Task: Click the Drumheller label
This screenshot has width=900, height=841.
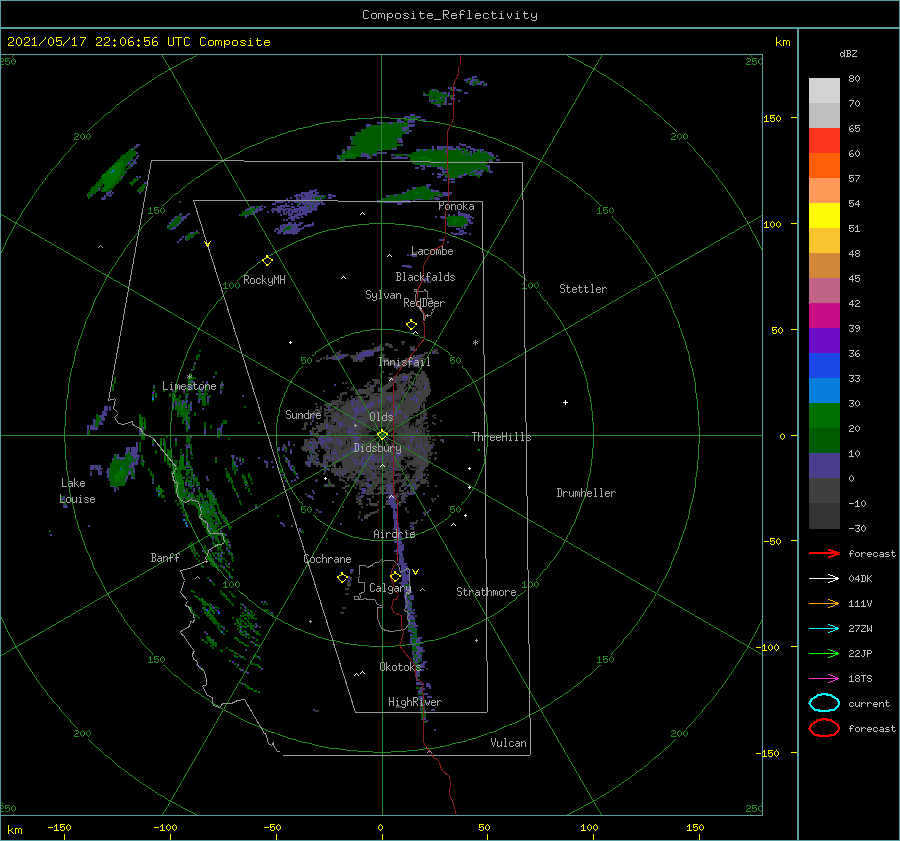Action: tap(586, 493)
